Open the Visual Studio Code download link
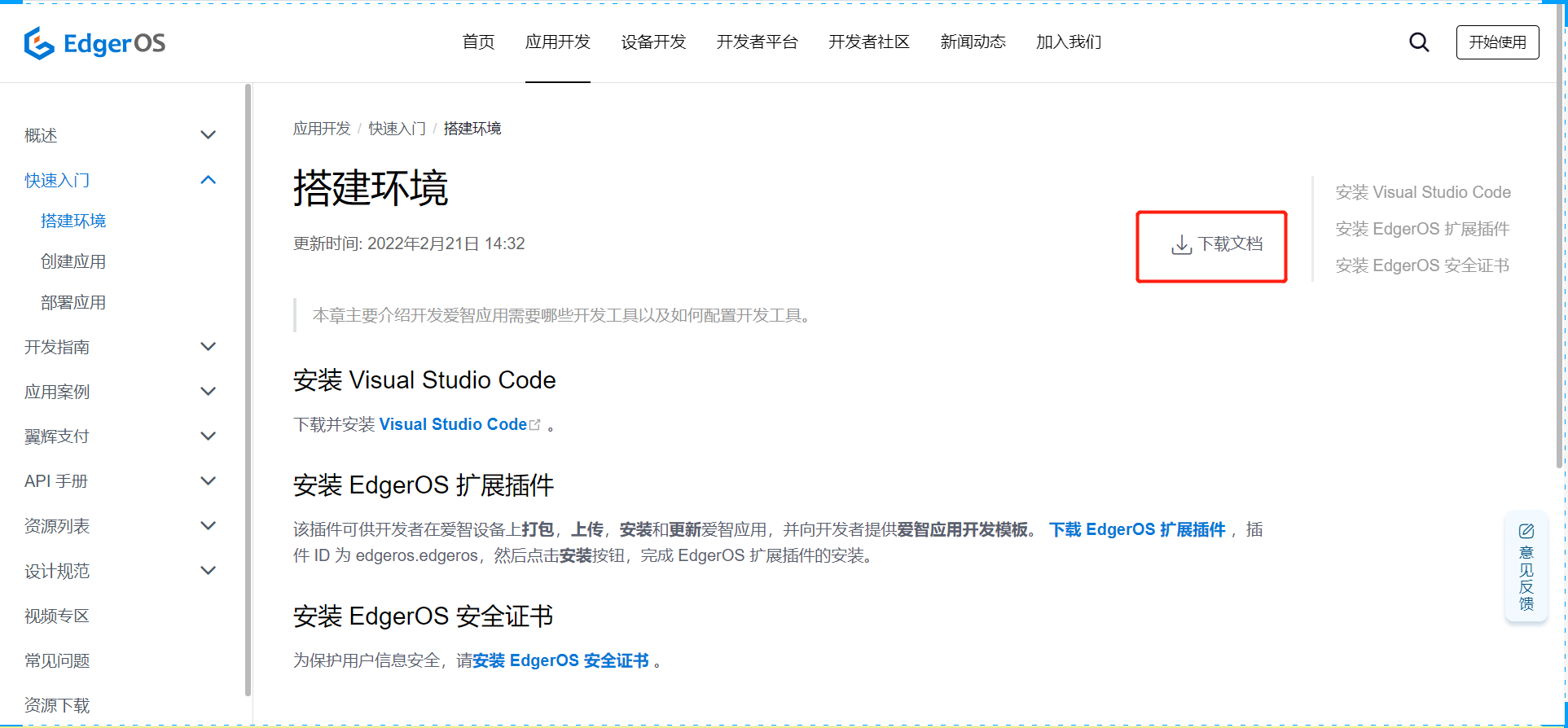The height and width of the screenshot is (728, 1568). (453, 424)
